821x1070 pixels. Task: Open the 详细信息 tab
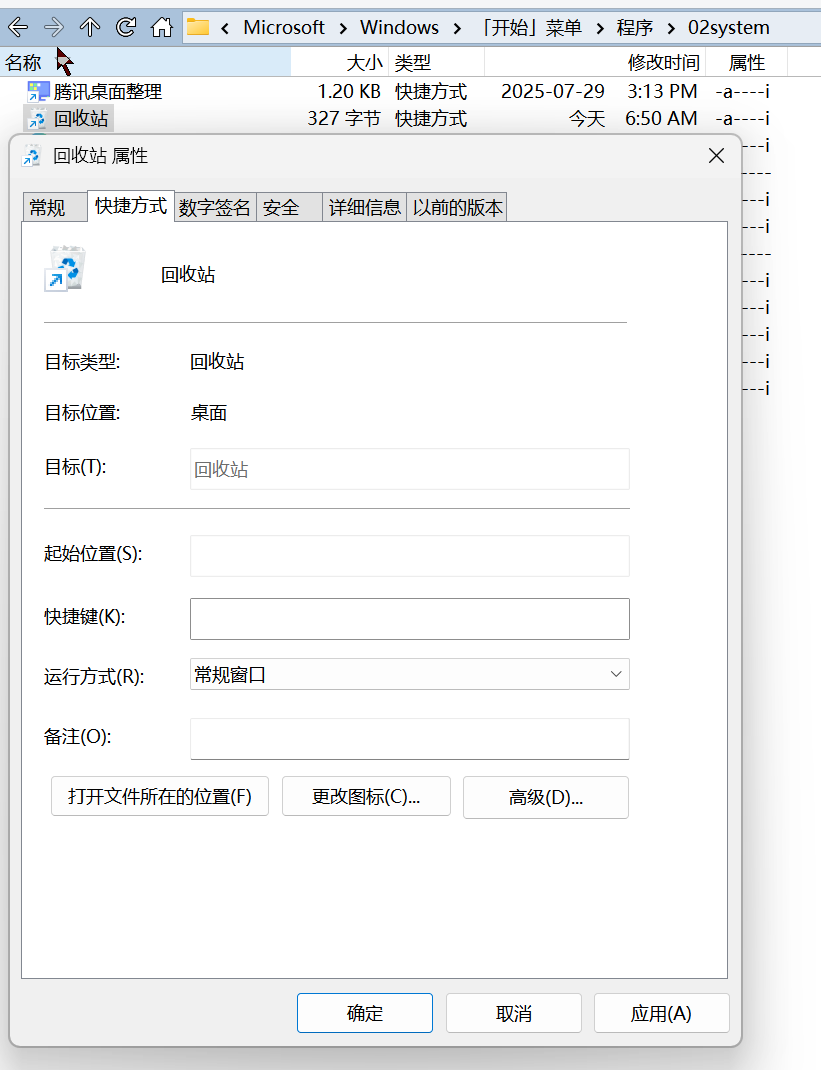pos(365,208)
